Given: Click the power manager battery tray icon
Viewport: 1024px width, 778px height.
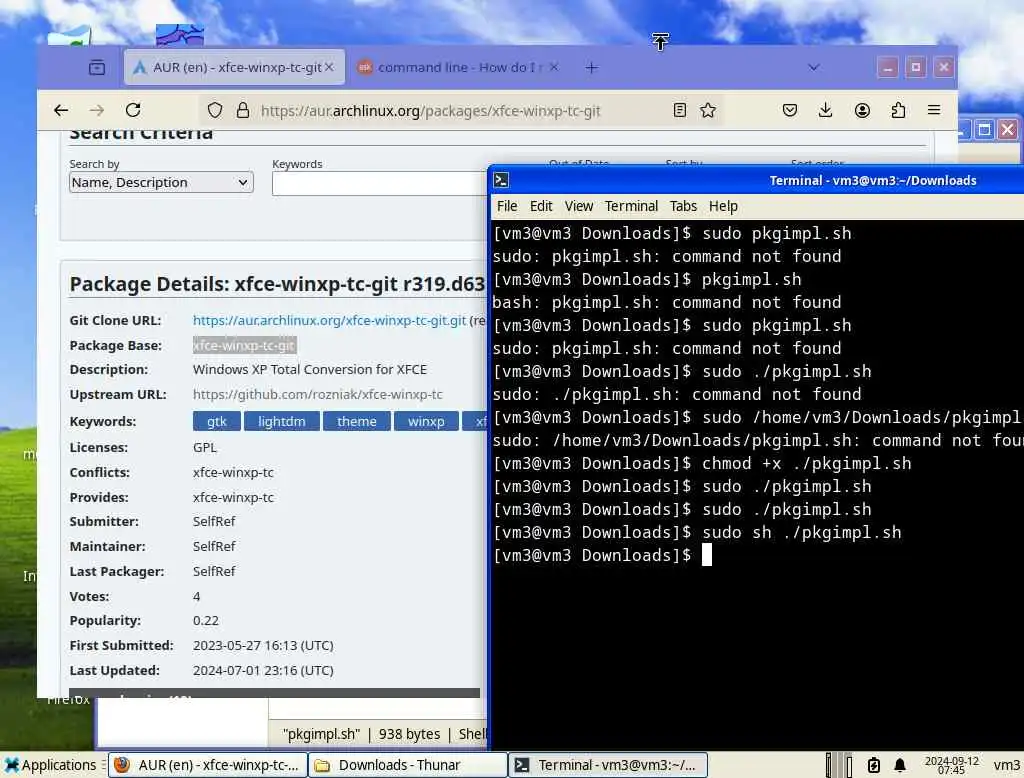Looking at the screenshot, I should click(874, 765).
